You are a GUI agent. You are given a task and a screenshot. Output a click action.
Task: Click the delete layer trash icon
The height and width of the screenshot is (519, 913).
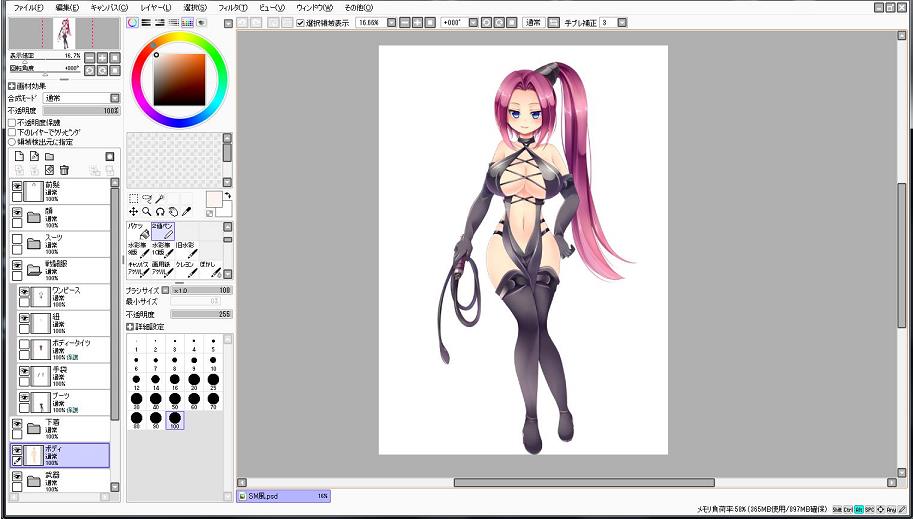[x=64, y=170]
